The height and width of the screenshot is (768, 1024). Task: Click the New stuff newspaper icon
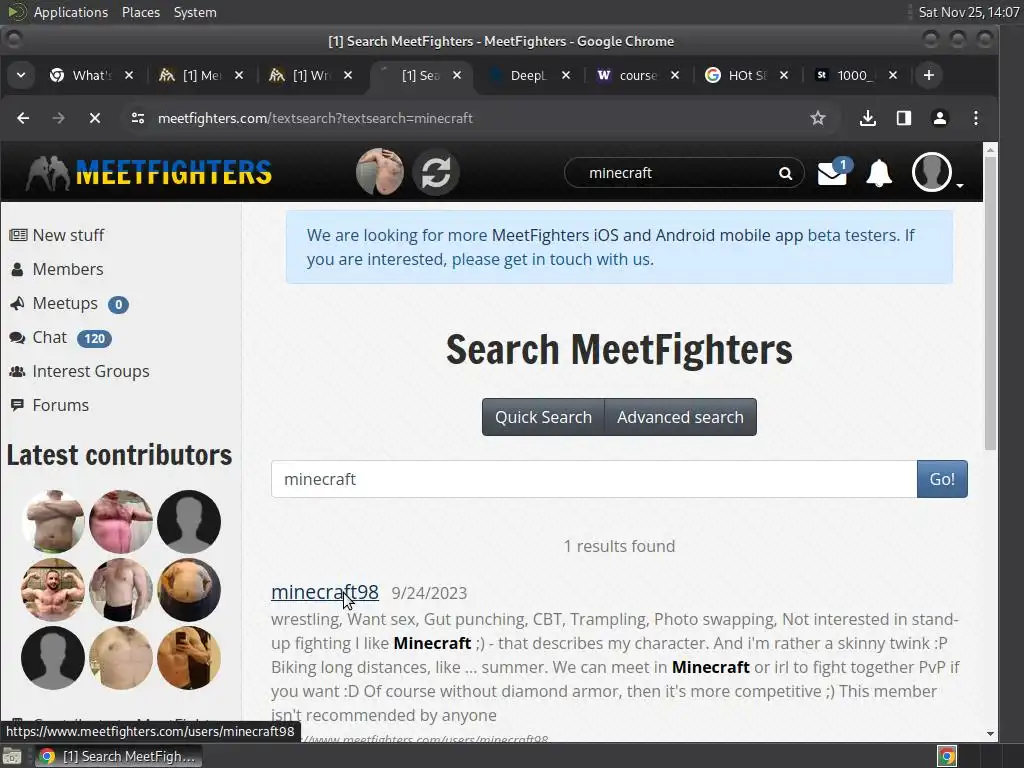point(18,235)
